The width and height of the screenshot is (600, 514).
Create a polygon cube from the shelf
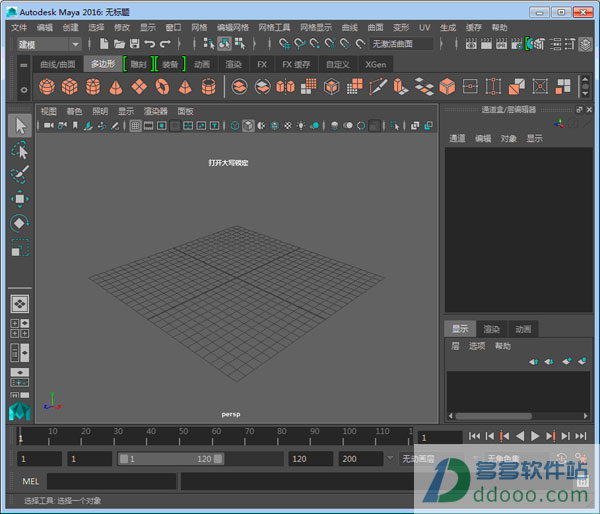pos(70,86)
